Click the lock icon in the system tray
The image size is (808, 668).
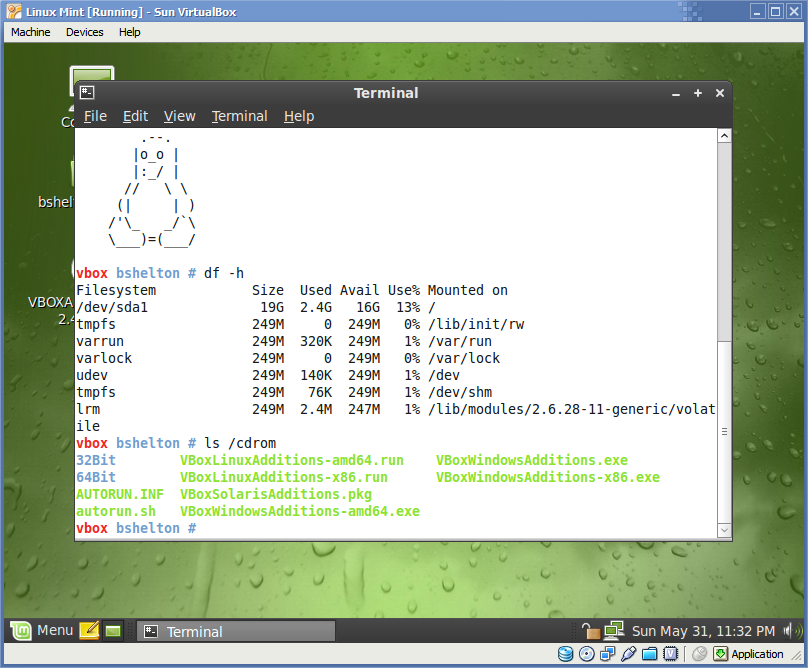point(592,631)
